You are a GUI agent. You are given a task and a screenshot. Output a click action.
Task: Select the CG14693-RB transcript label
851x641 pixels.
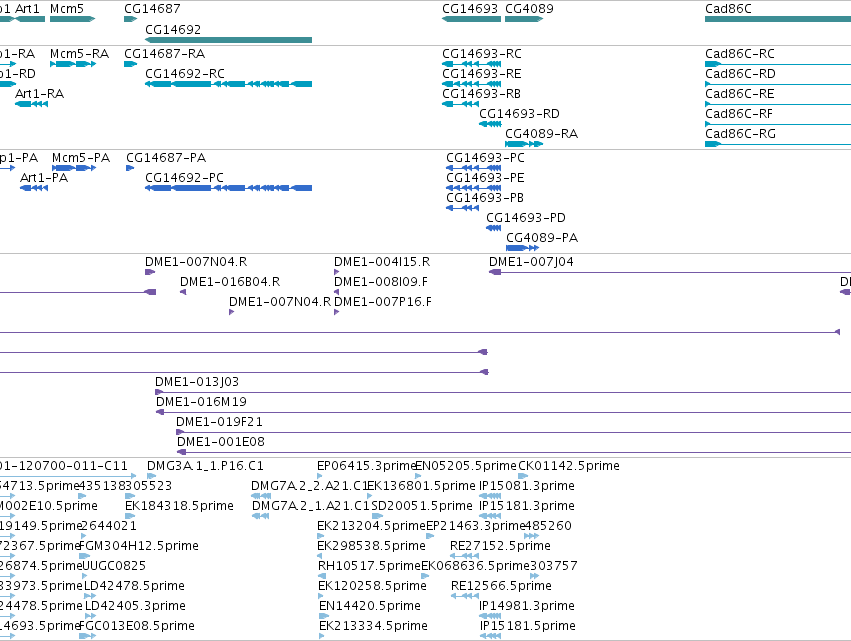point(481,94)
